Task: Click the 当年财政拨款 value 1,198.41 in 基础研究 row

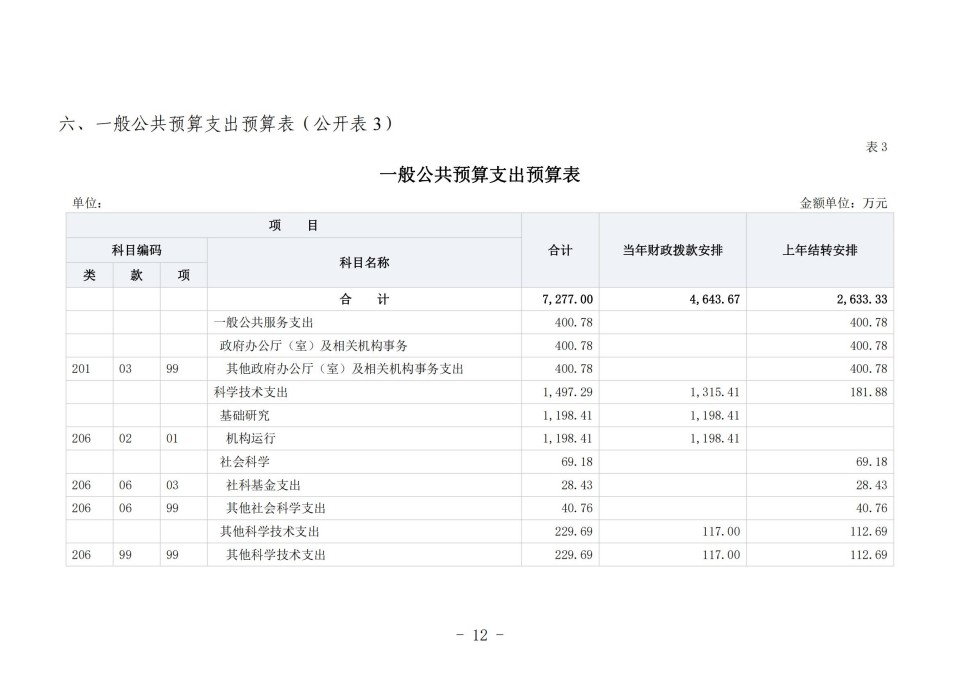Action: click(x=714, y=416)
